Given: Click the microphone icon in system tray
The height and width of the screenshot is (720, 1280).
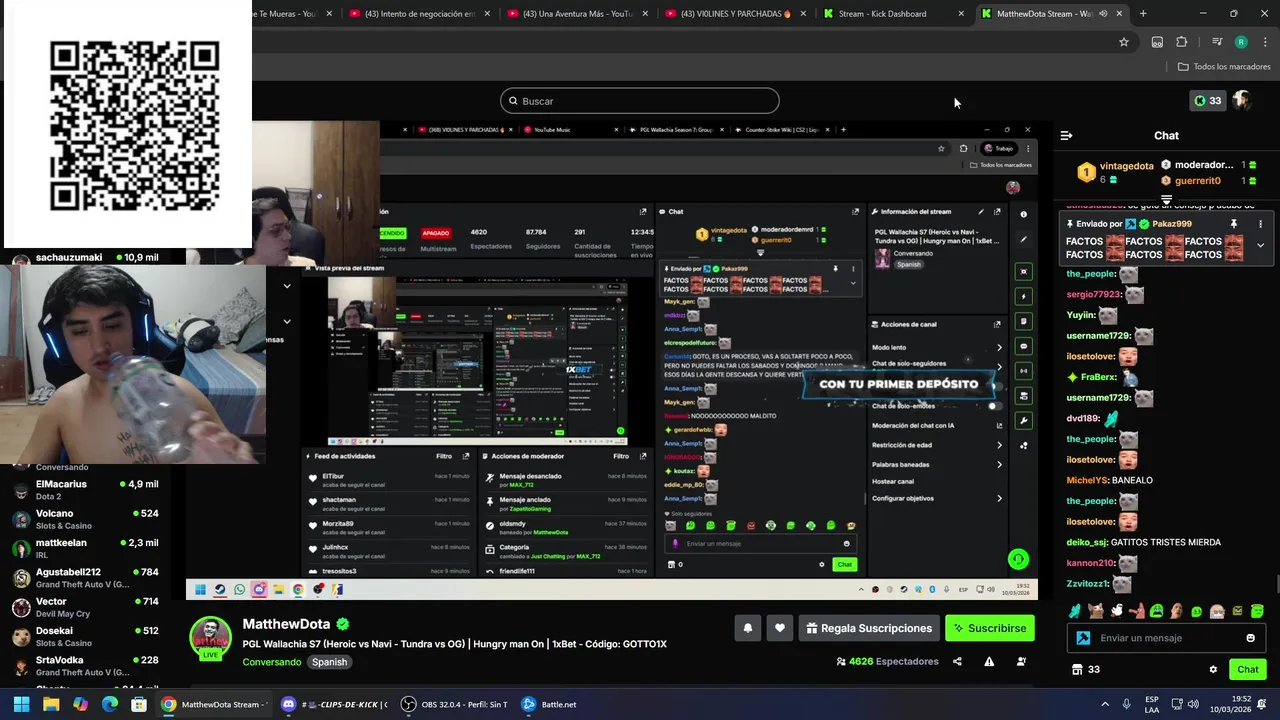Looking at the screenshot, I should (1126, 704).
